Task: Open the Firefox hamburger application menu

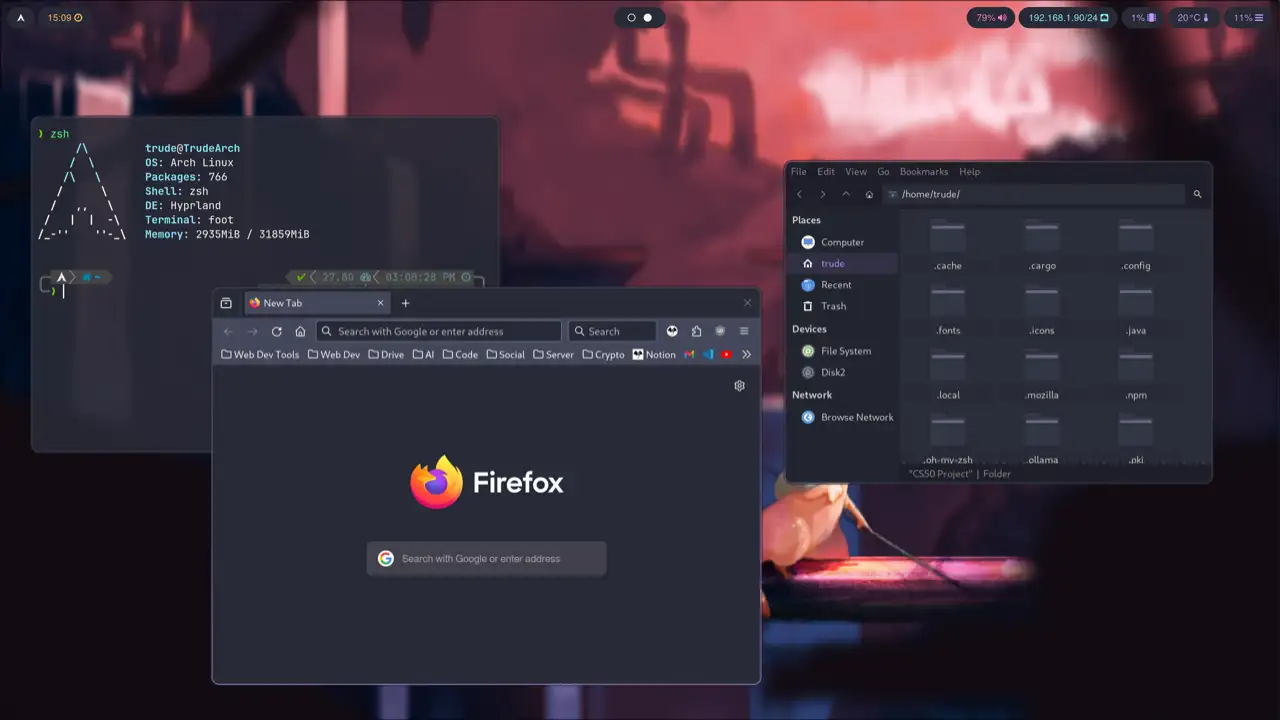Action: coord(743,331)
